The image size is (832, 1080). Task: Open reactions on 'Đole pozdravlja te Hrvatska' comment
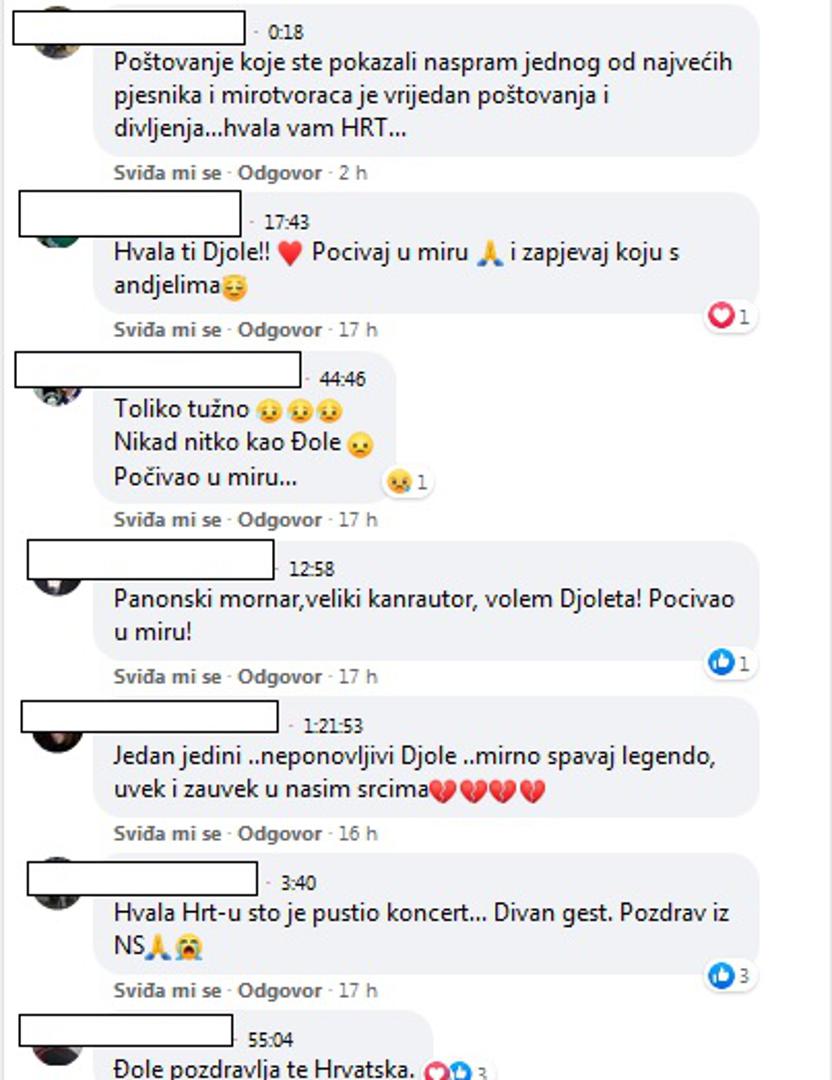pyautogui.click(x=455, y=1071)
